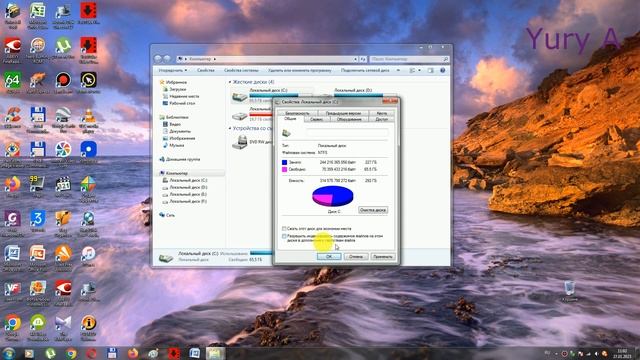The width and height of the screenshot is (640, 360).
Task: Open the Firefox desktop shortcut
Action: pos(12,184)
